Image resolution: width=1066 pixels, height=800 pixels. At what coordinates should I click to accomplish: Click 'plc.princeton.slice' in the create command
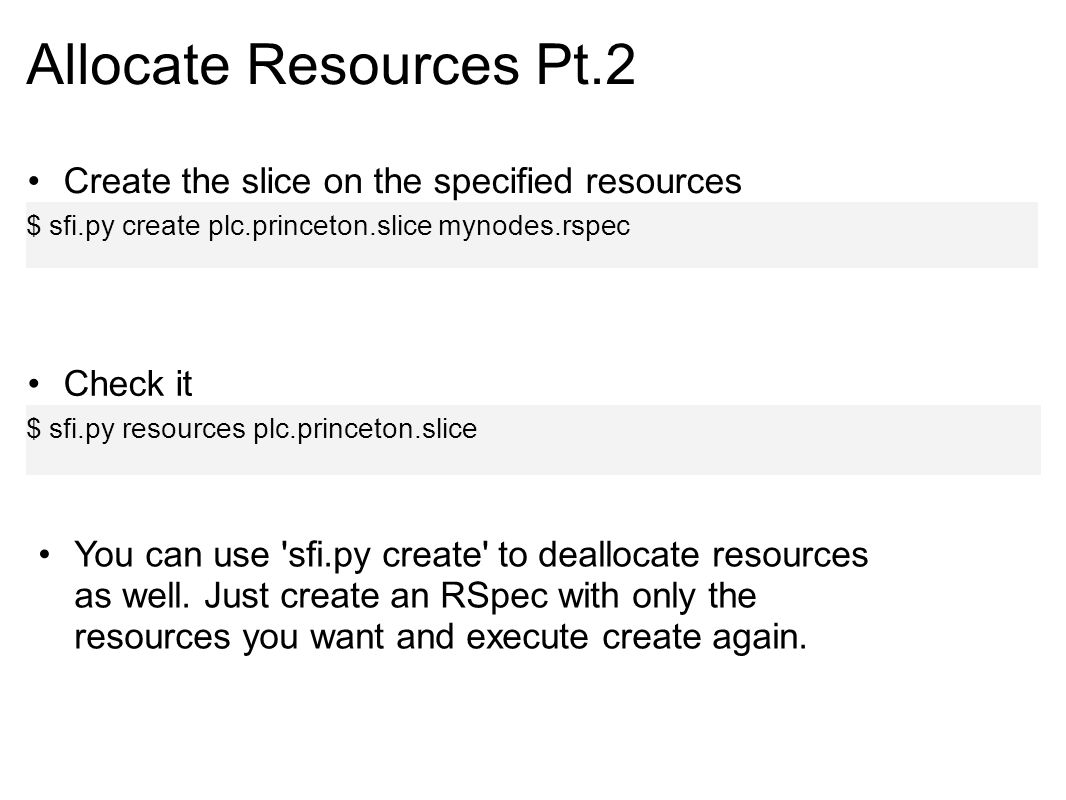[x=320, y=226]
